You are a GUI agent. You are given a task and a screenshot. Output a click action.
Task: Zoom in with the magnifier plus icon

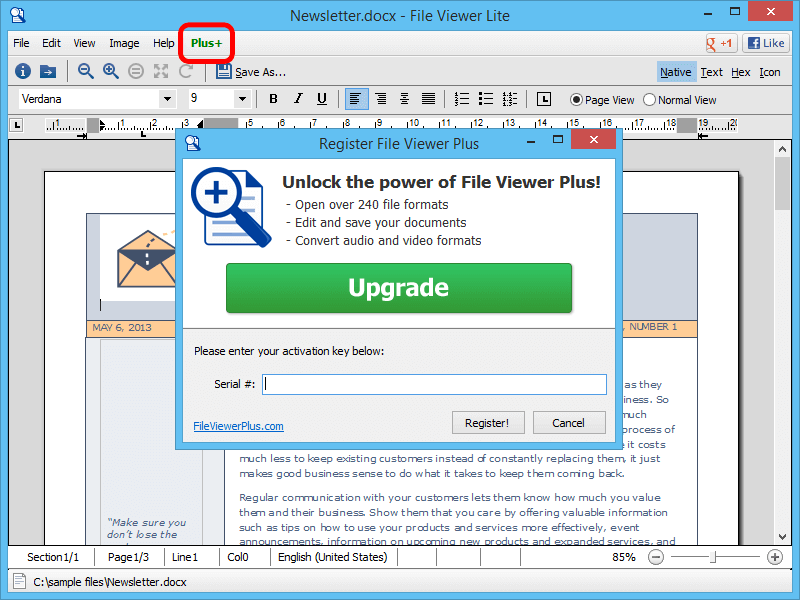(111, 71)
